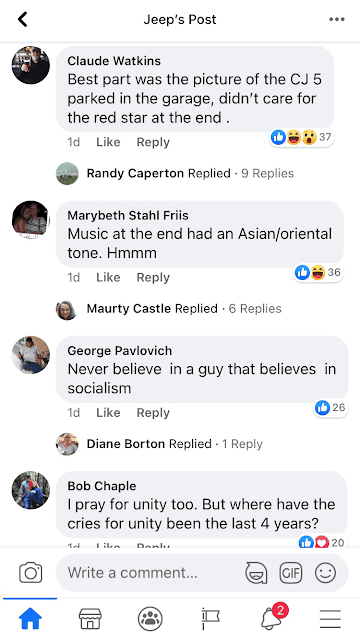Go back using the top-left arrow
Viewport: 360px width, 640px height.
22,19
